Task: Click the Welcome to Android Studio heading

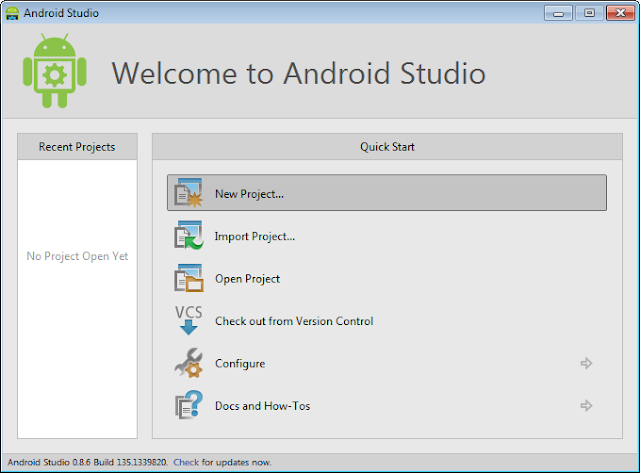Action: click(298, 73)
